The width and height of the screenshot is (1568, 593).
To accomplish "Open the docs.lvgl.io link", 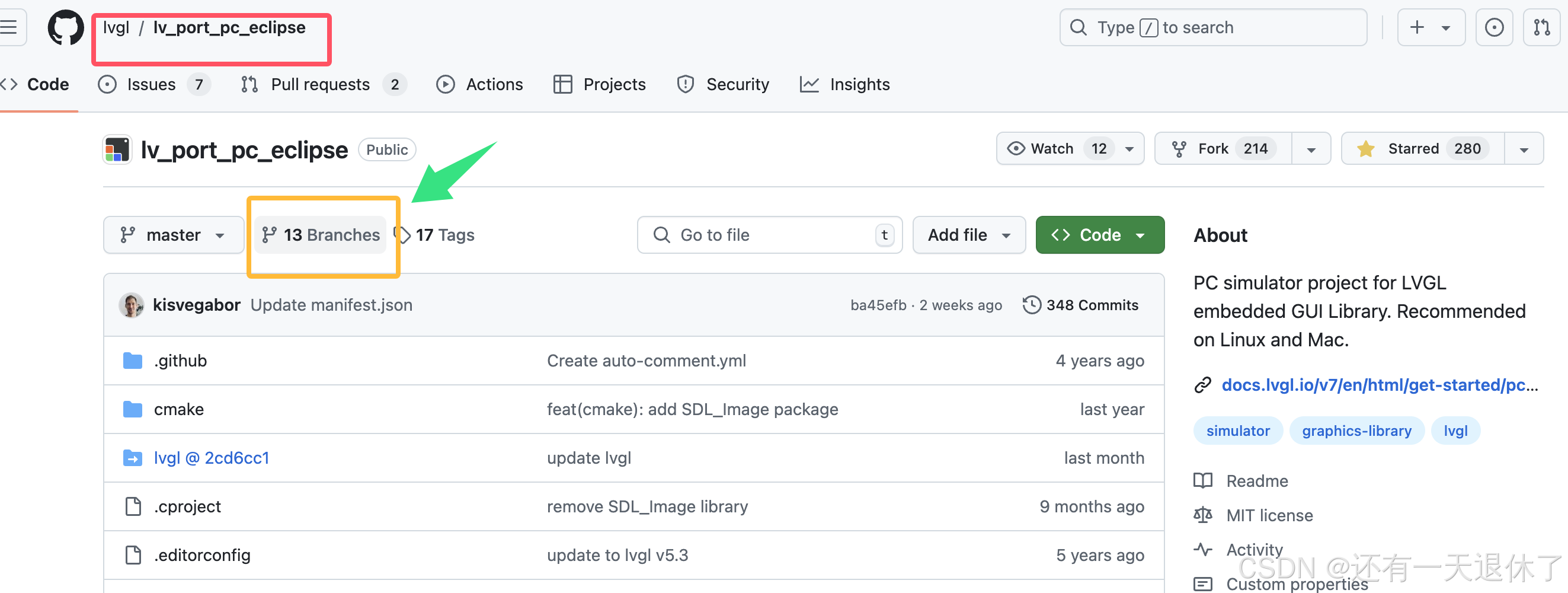I will (1380, 385).
